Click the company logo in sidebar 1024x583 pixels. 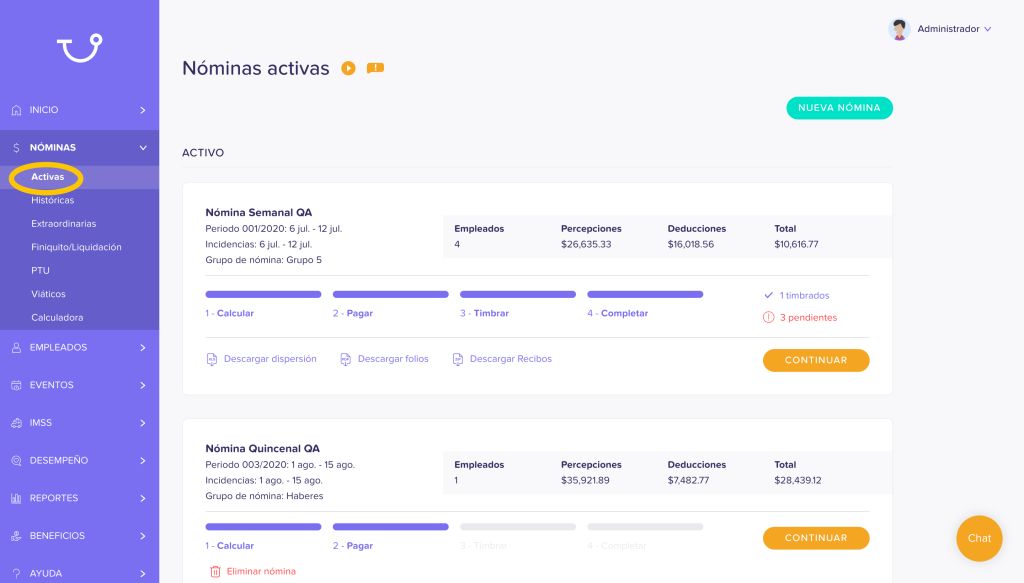pyautogui.click(x=79, y=48)
